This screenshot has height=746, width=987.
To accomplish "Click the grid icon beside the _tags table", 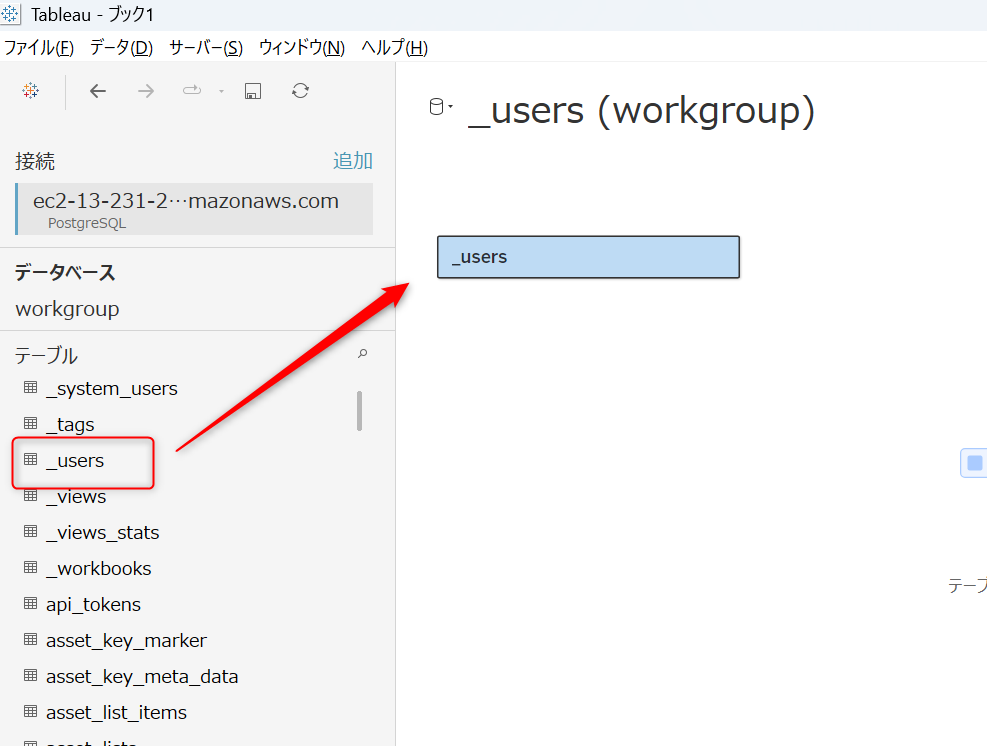I will coord(29,424).
